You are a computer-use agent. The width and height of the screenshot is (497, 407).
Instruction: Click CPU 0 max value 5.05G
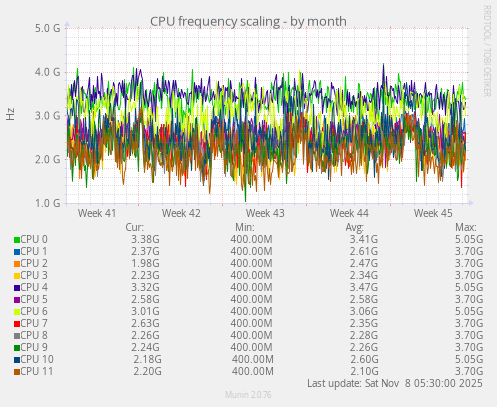point(469,239)
